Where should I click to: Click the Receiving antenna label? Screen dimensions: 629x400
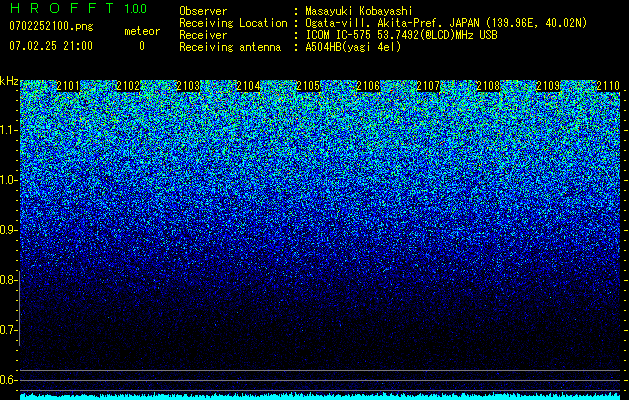pyautogui.click(x=230, y=47)
